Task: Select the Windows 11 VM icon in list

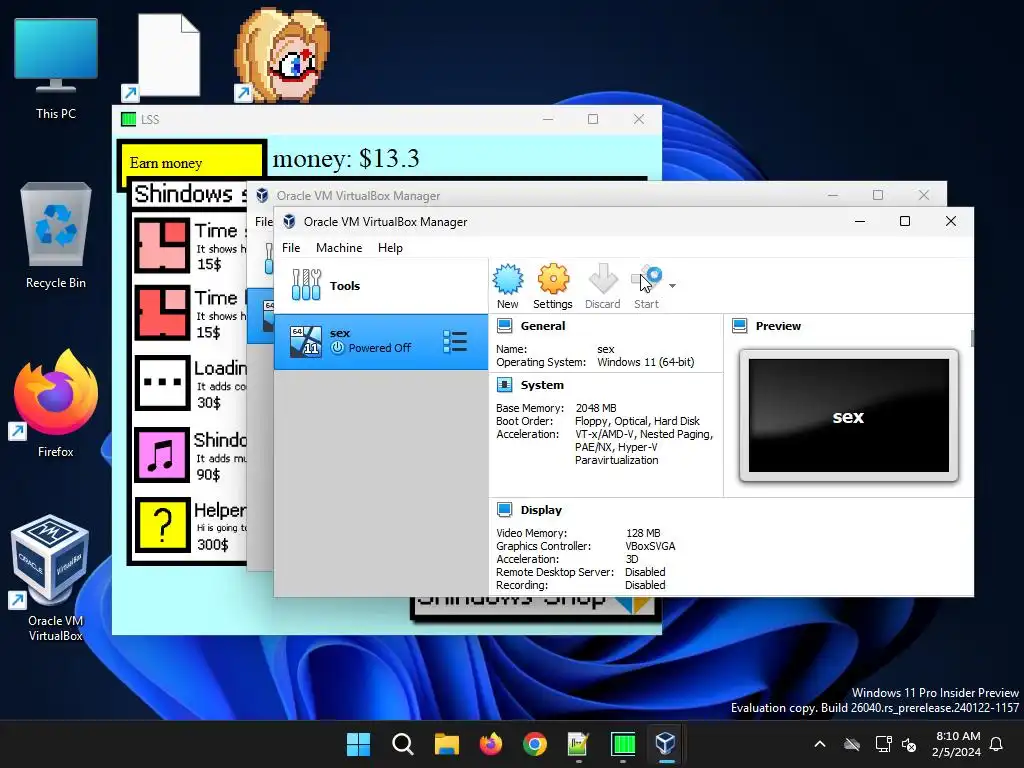Action: click(x=306, y=342)
